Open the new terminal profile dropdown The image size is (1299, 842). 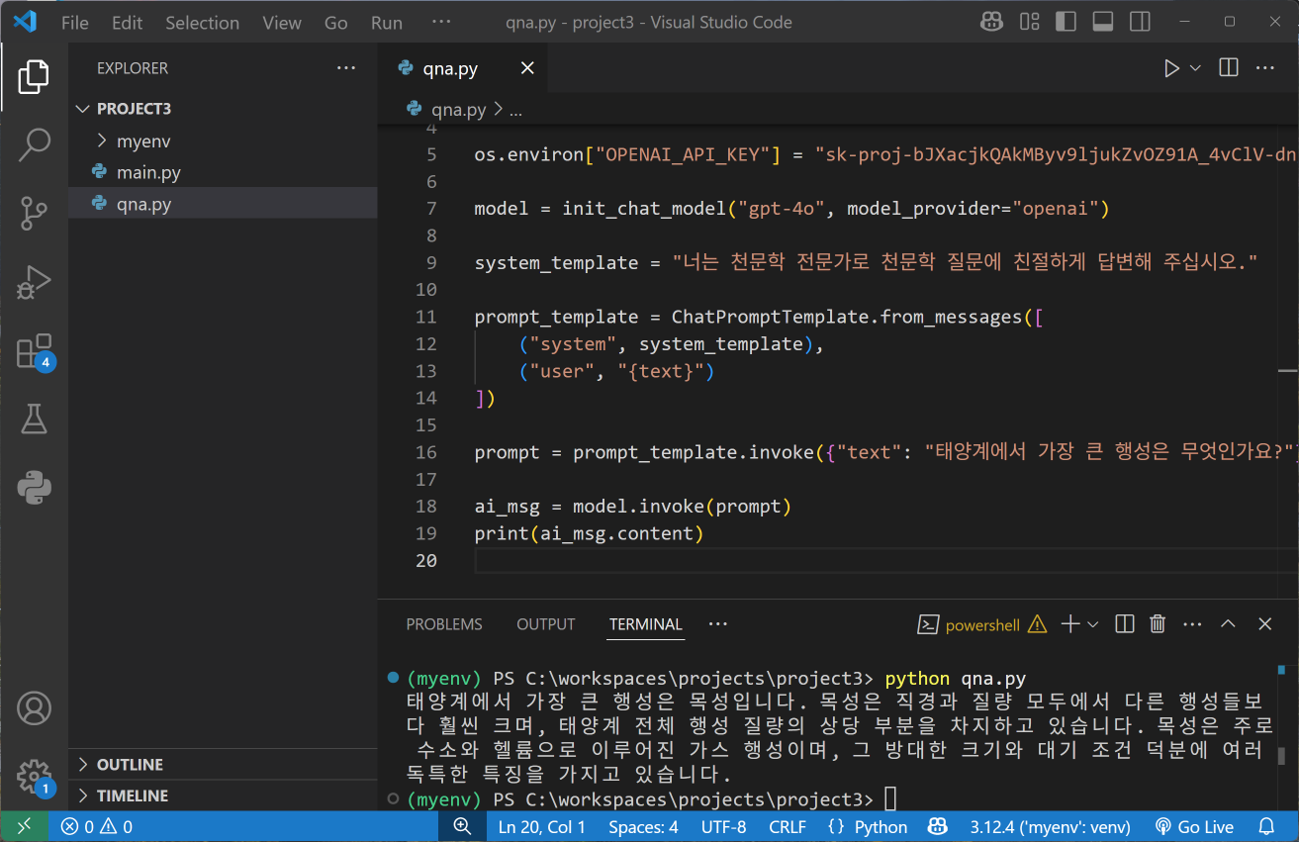click(x=1093, y=625)
